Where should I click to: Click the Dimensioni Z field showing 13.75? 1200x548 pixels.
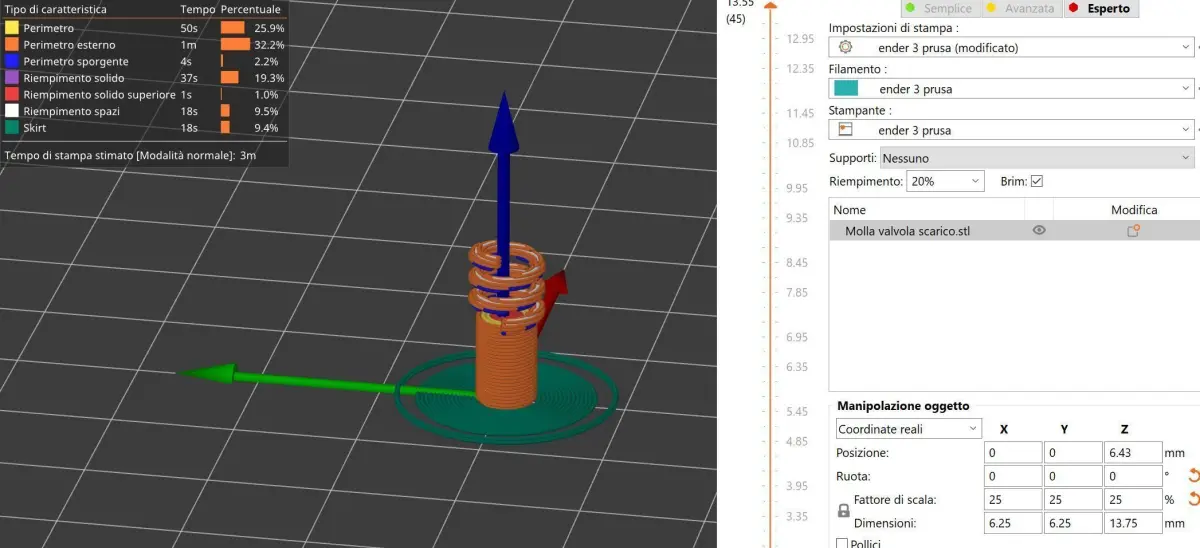pos(1133,522)
